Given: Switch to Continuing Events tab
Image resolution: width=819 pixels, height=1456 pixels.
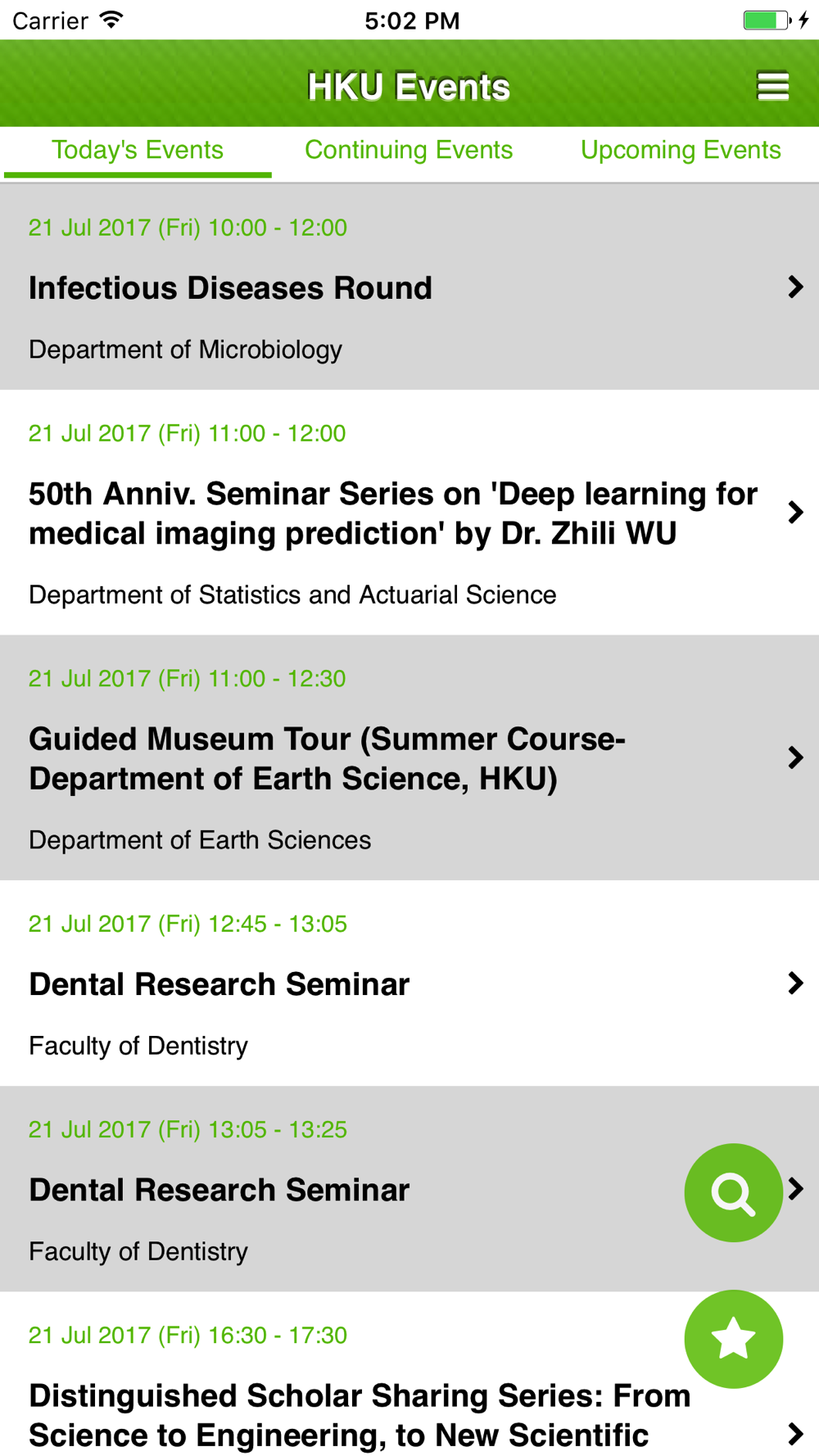Looking at the screenshot, I should [x=409, y=151].
